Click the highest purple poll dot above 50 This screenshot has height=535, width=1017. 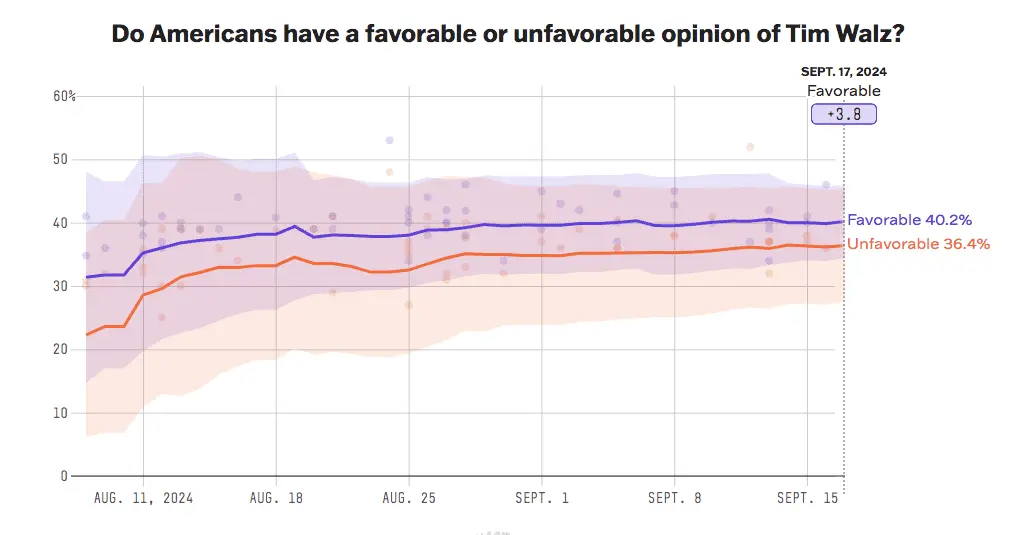[389, 140]
